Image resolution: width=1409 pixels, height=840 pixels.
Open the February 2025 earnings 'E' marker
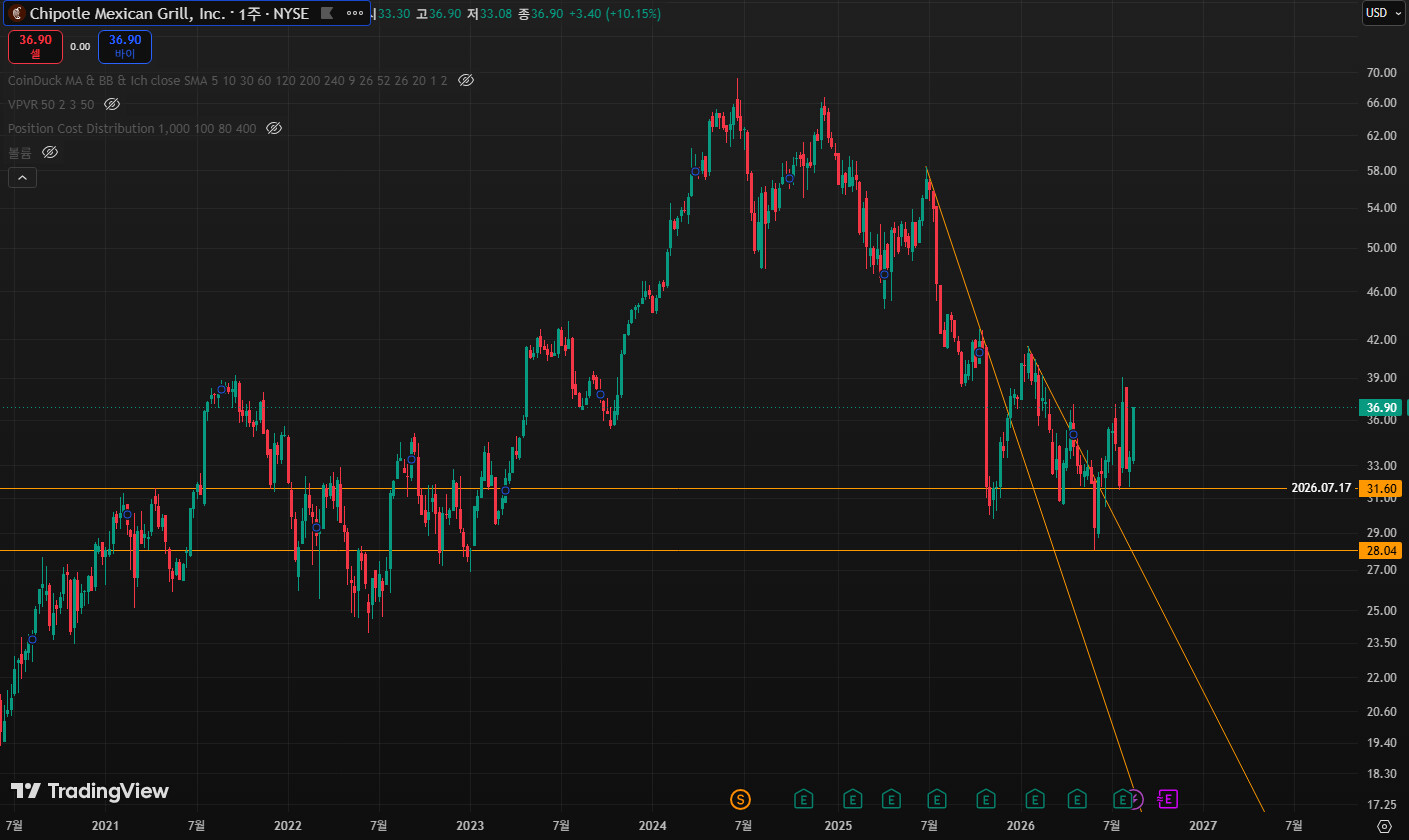tap(852, 798)
